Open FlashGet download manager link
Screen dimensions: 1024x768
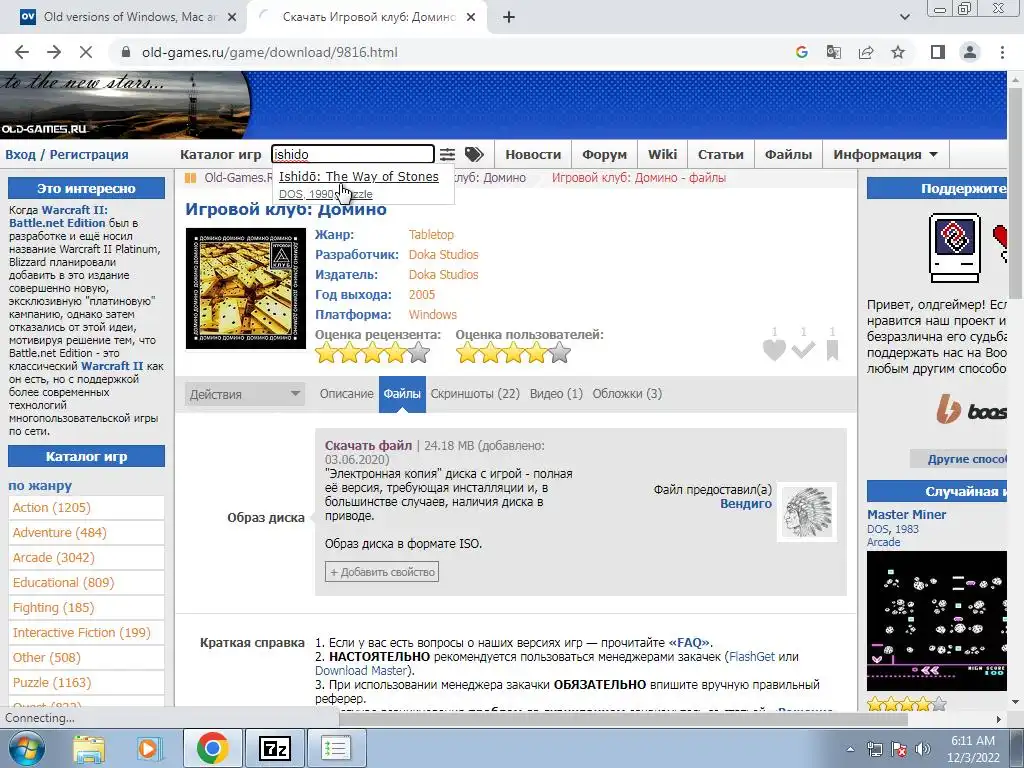tap(752, 656)
